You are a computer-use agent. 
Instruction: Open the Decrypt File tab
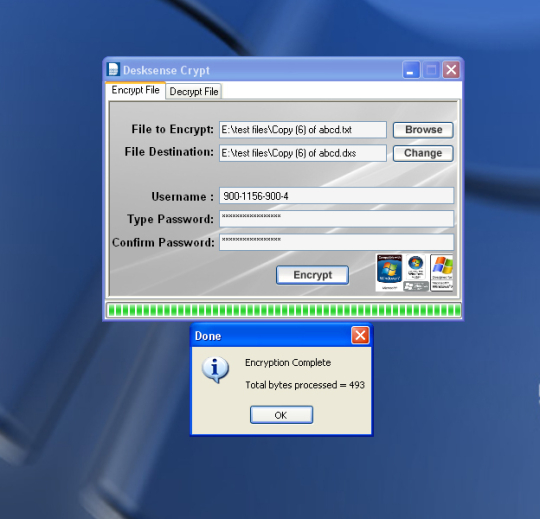point(194,92)
